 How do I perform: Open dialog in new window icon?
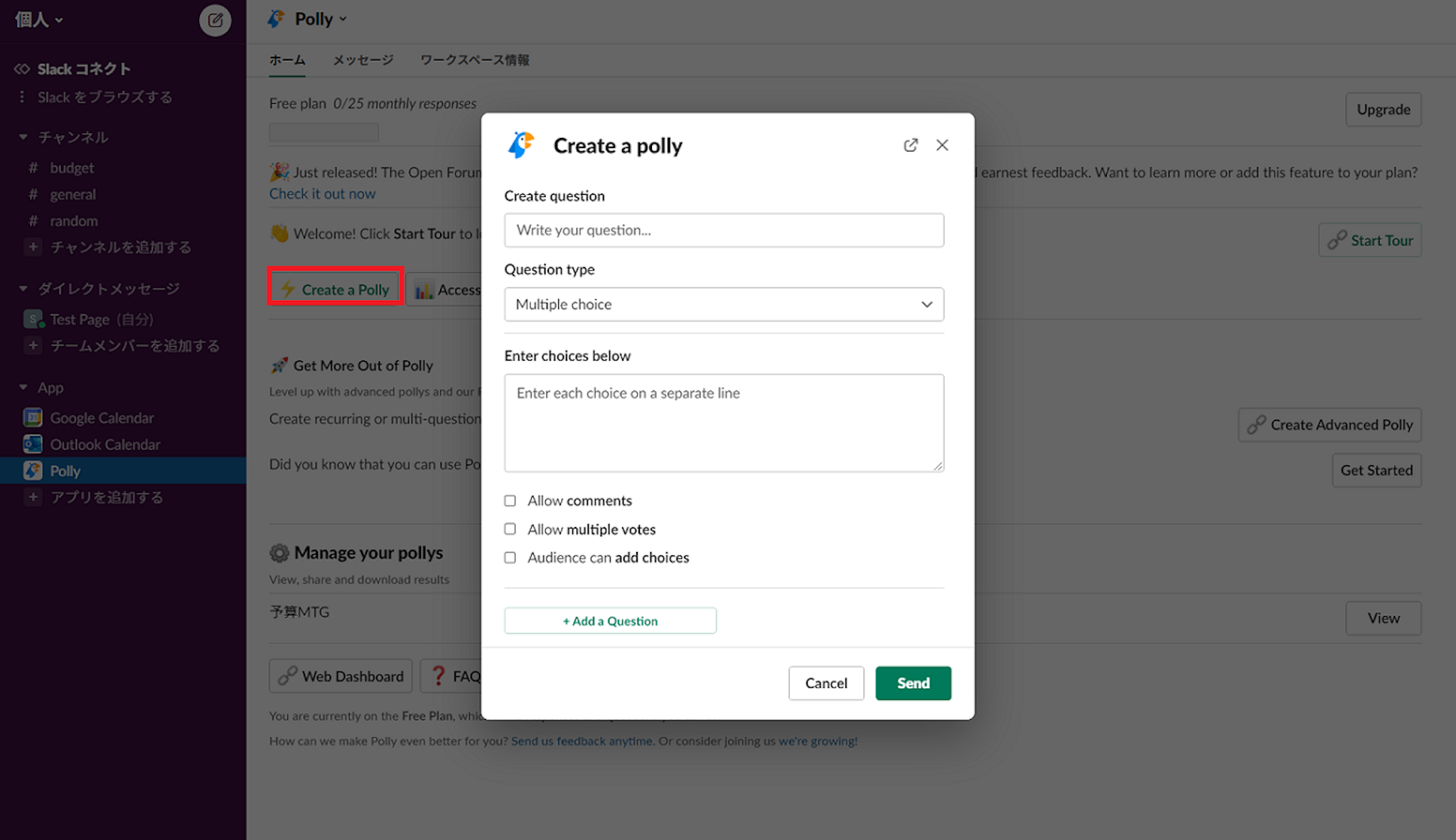[x=910, y=145]
